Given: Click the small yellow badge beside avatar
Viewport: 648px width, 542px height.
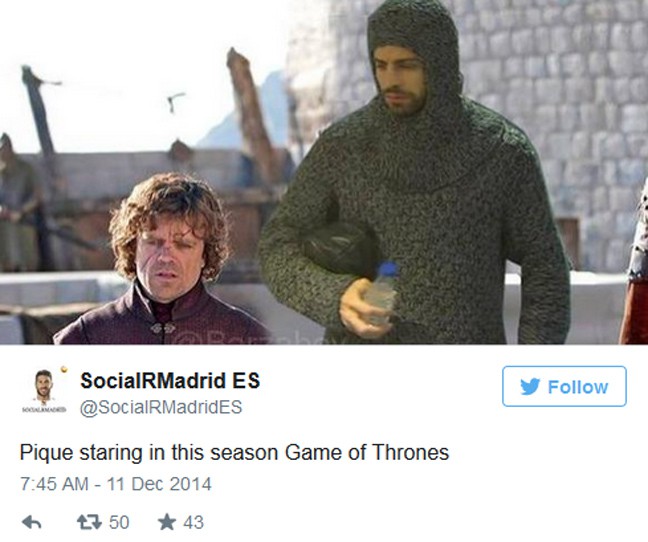Looking at the screenshot, I should click(63, 368).
